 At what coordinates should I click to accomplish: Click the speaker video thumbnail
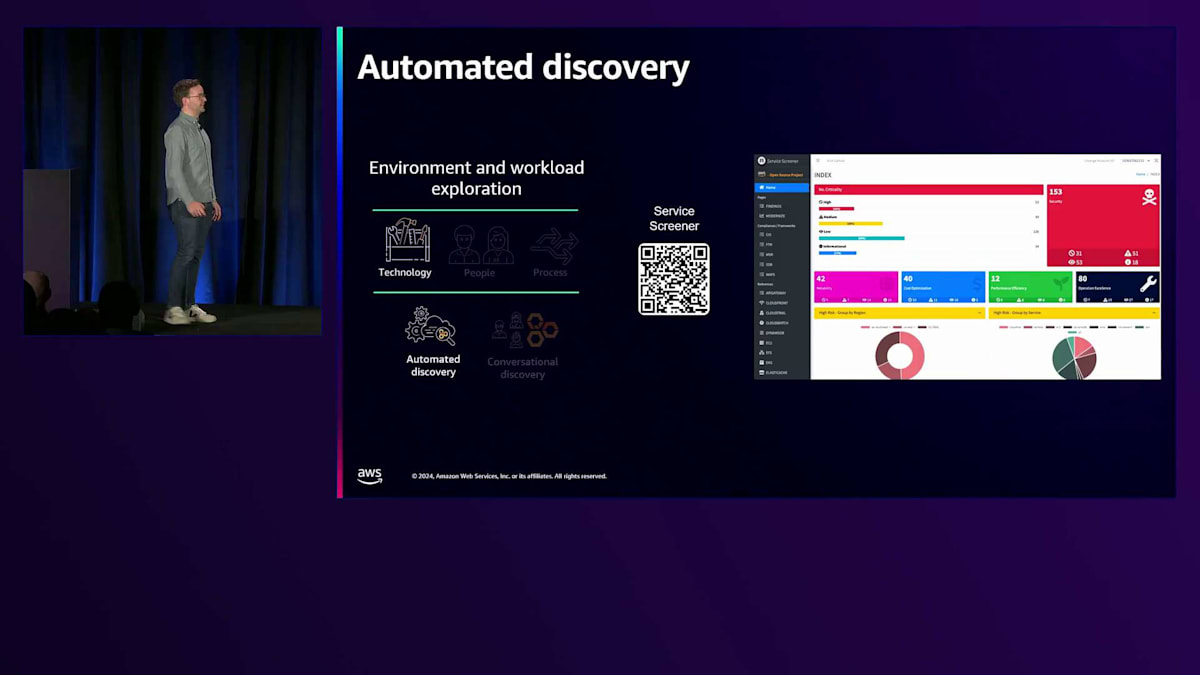pos(173,181)
